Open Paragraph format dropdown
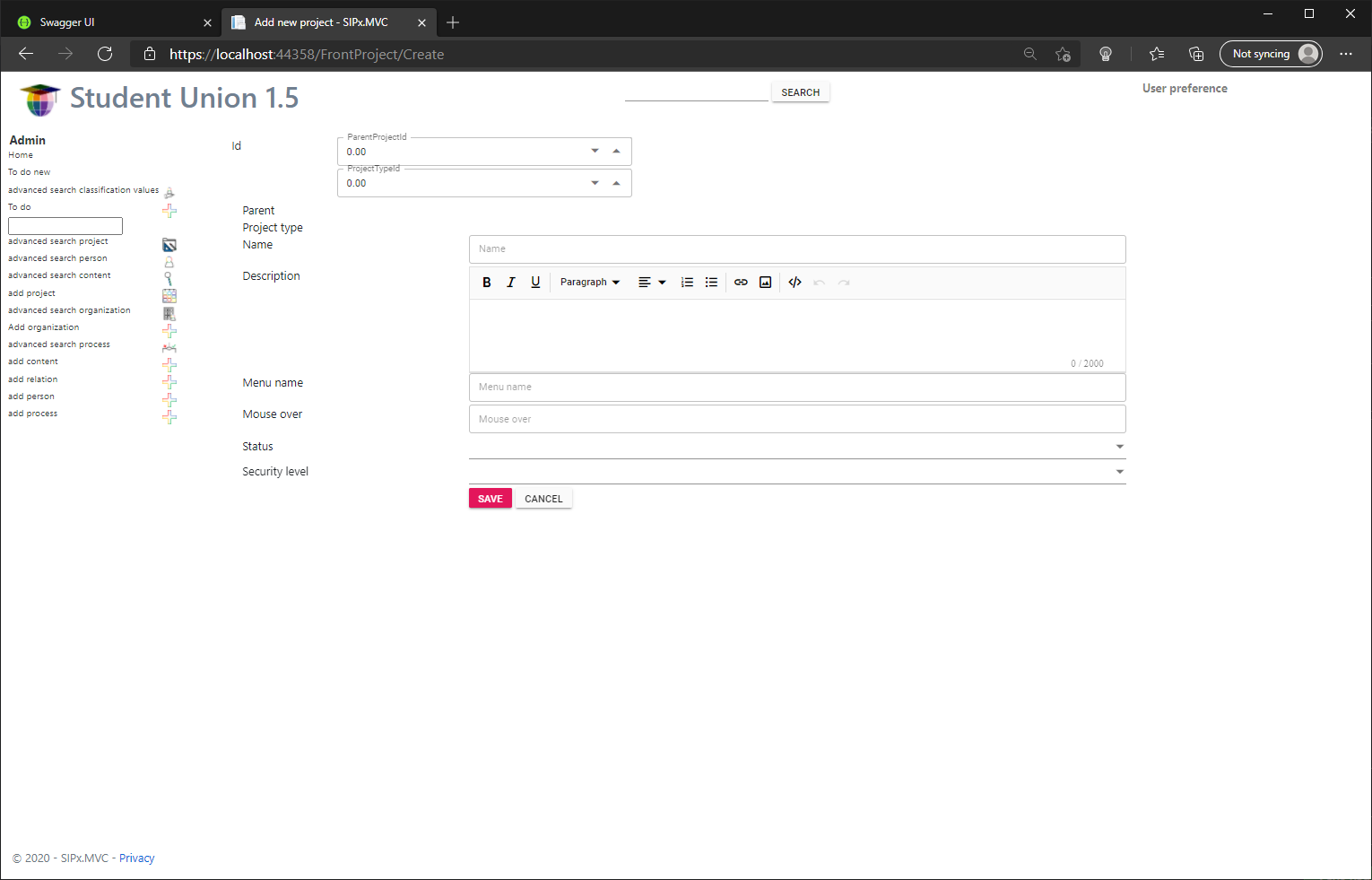The width and height of the screenshot is (1372, 880). coord(590,282)
